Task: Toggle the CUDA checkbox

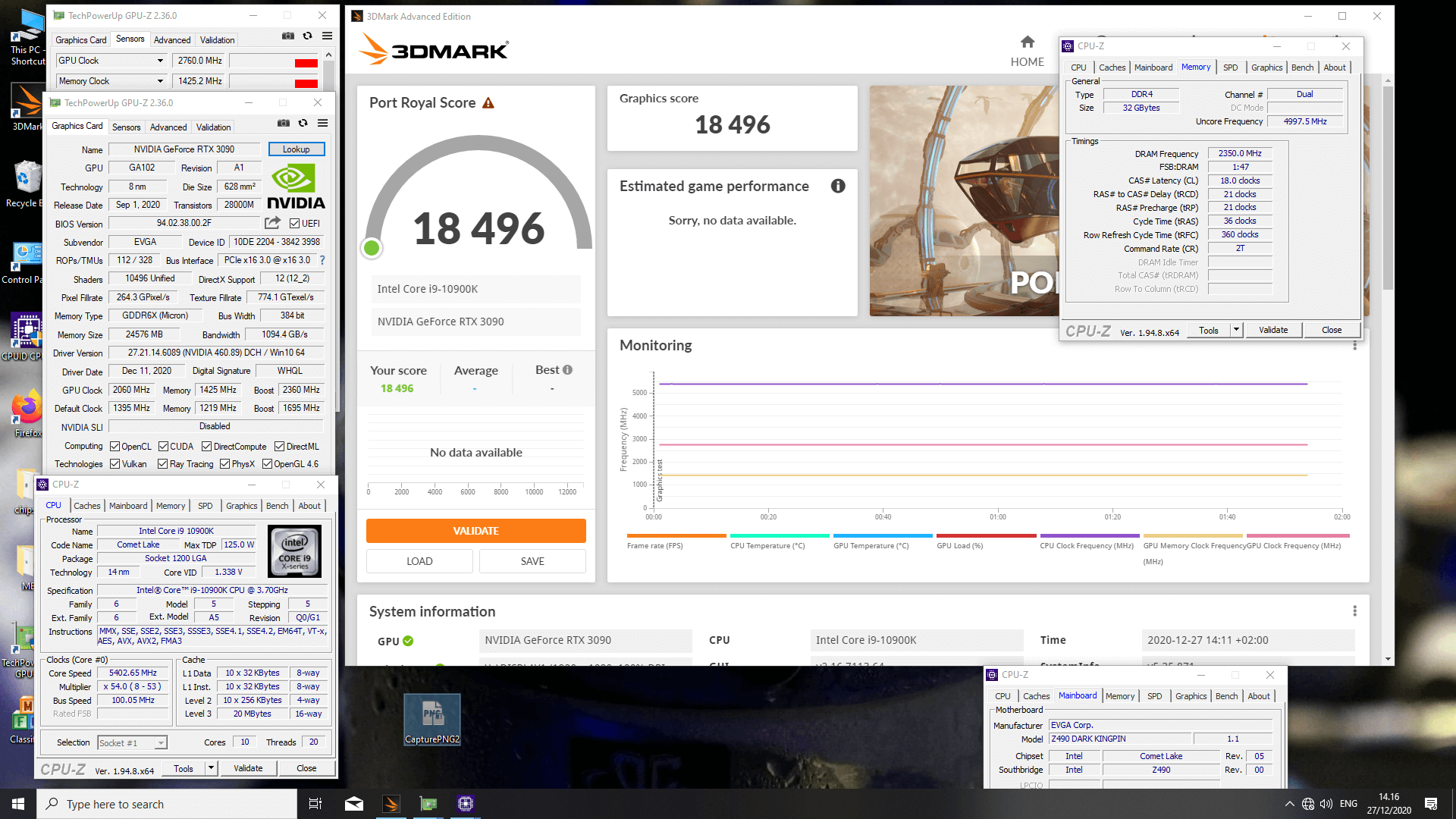Action: (x=163, y=447)
